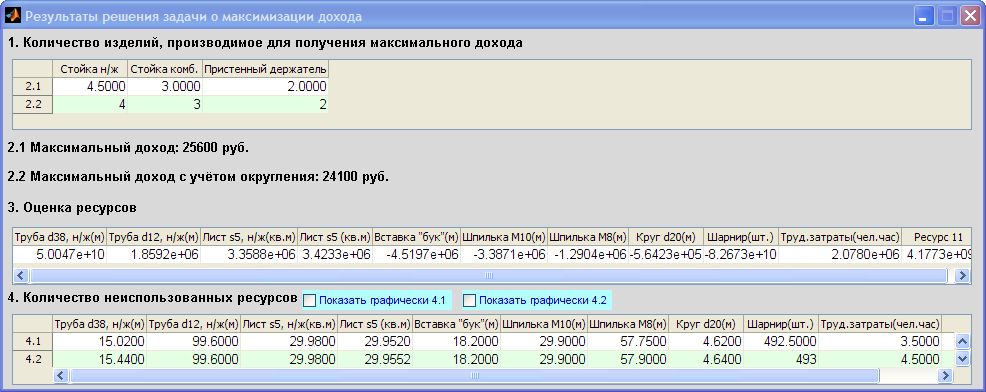Click the MATLAB icon in title bar

(12, 16)
